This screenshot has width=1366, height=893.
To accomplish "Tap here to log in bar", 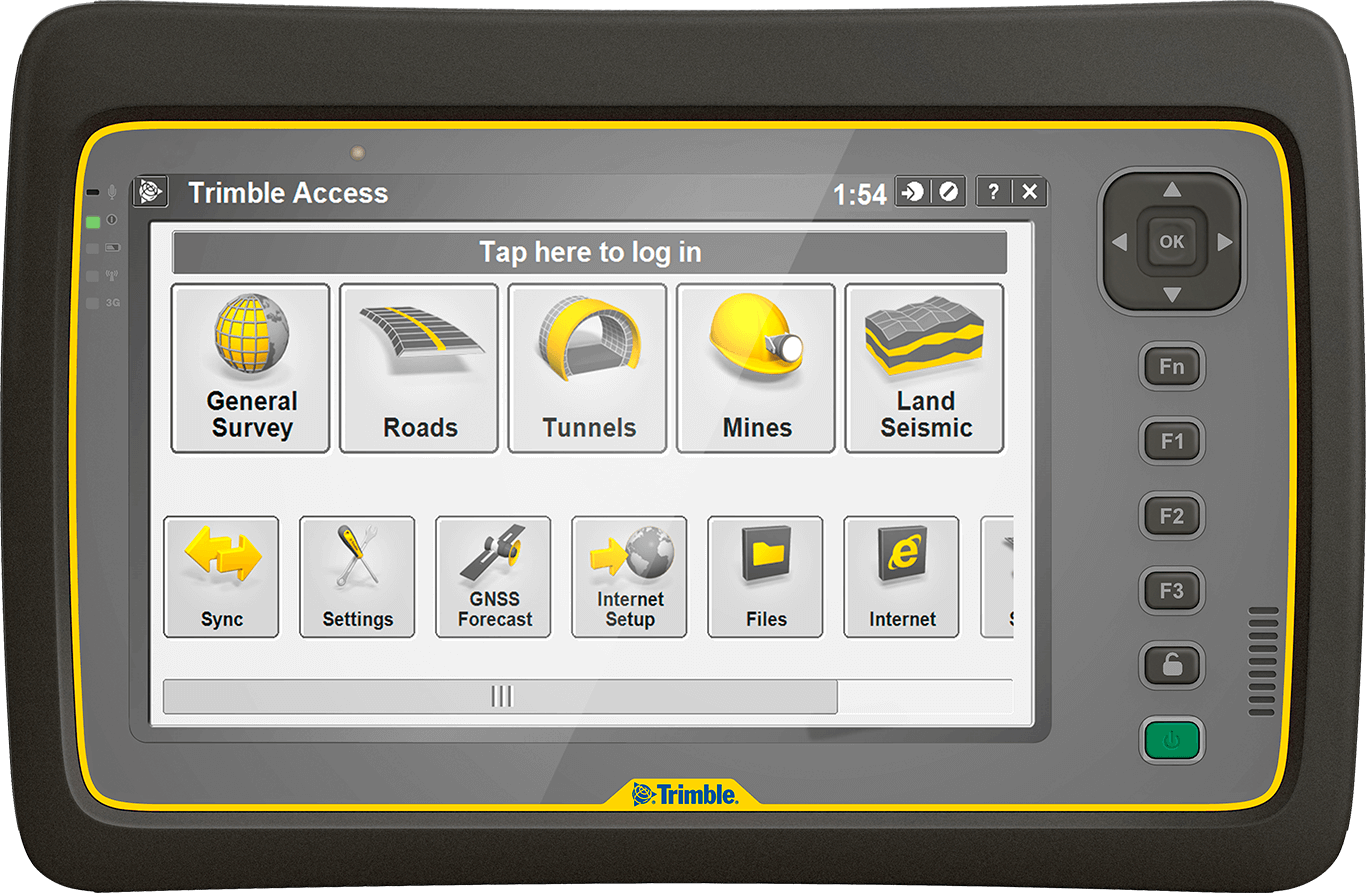I will click(x=590, y=252).
